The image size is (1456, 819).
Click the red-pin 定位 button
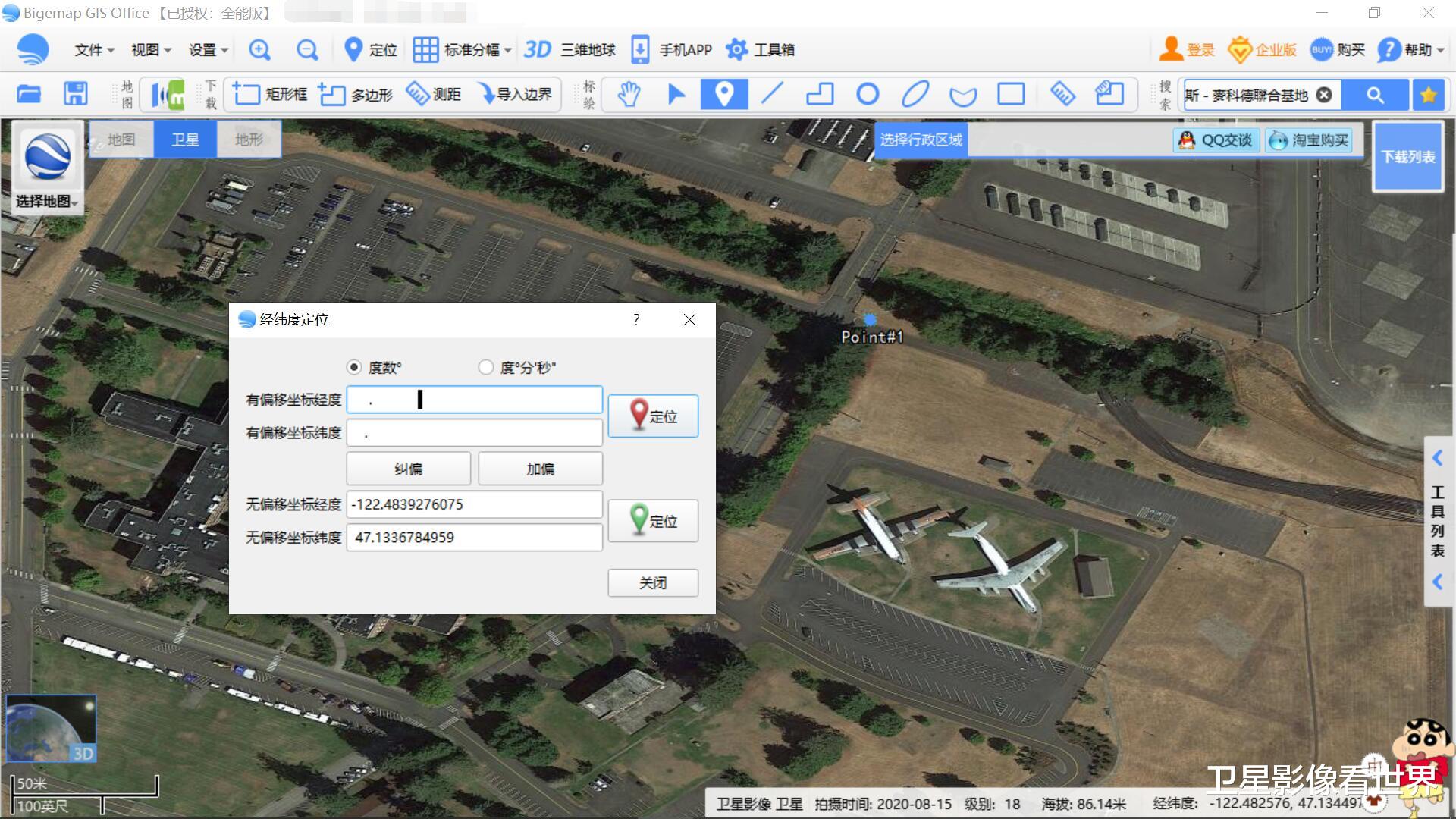653,416
